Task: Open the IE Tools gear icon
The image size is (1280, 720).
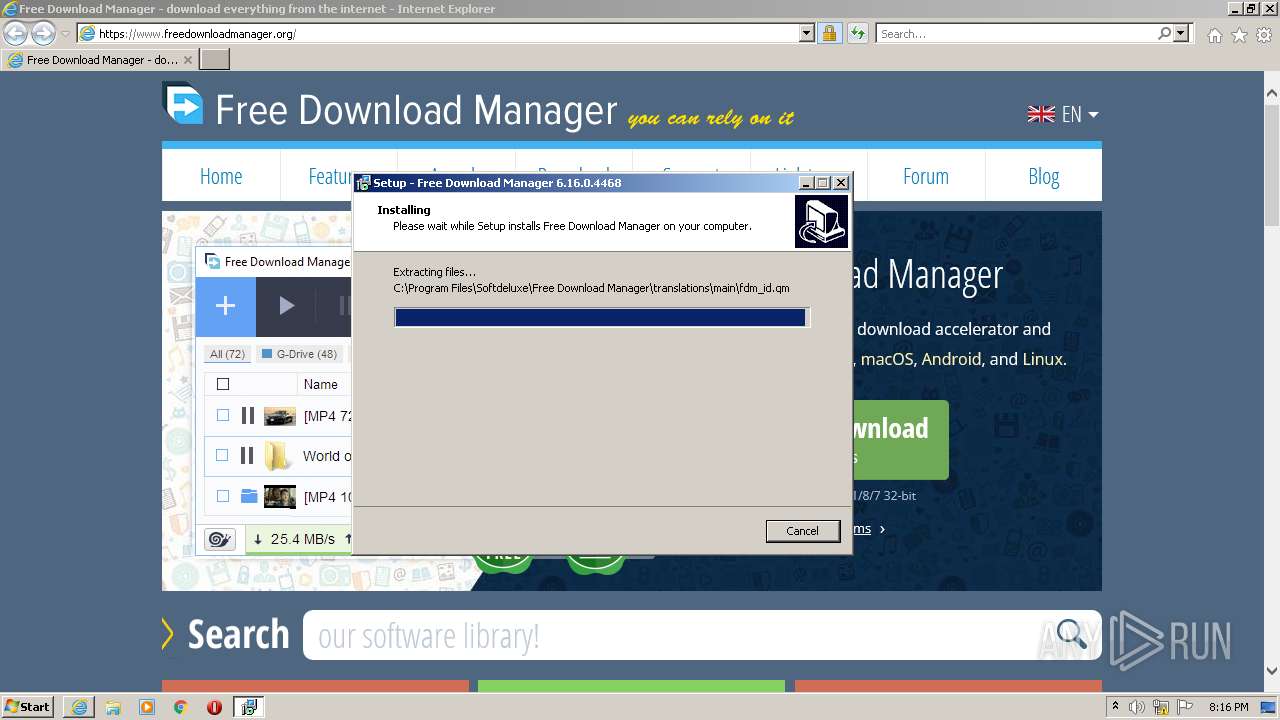Action: (x=1264, y=35)
